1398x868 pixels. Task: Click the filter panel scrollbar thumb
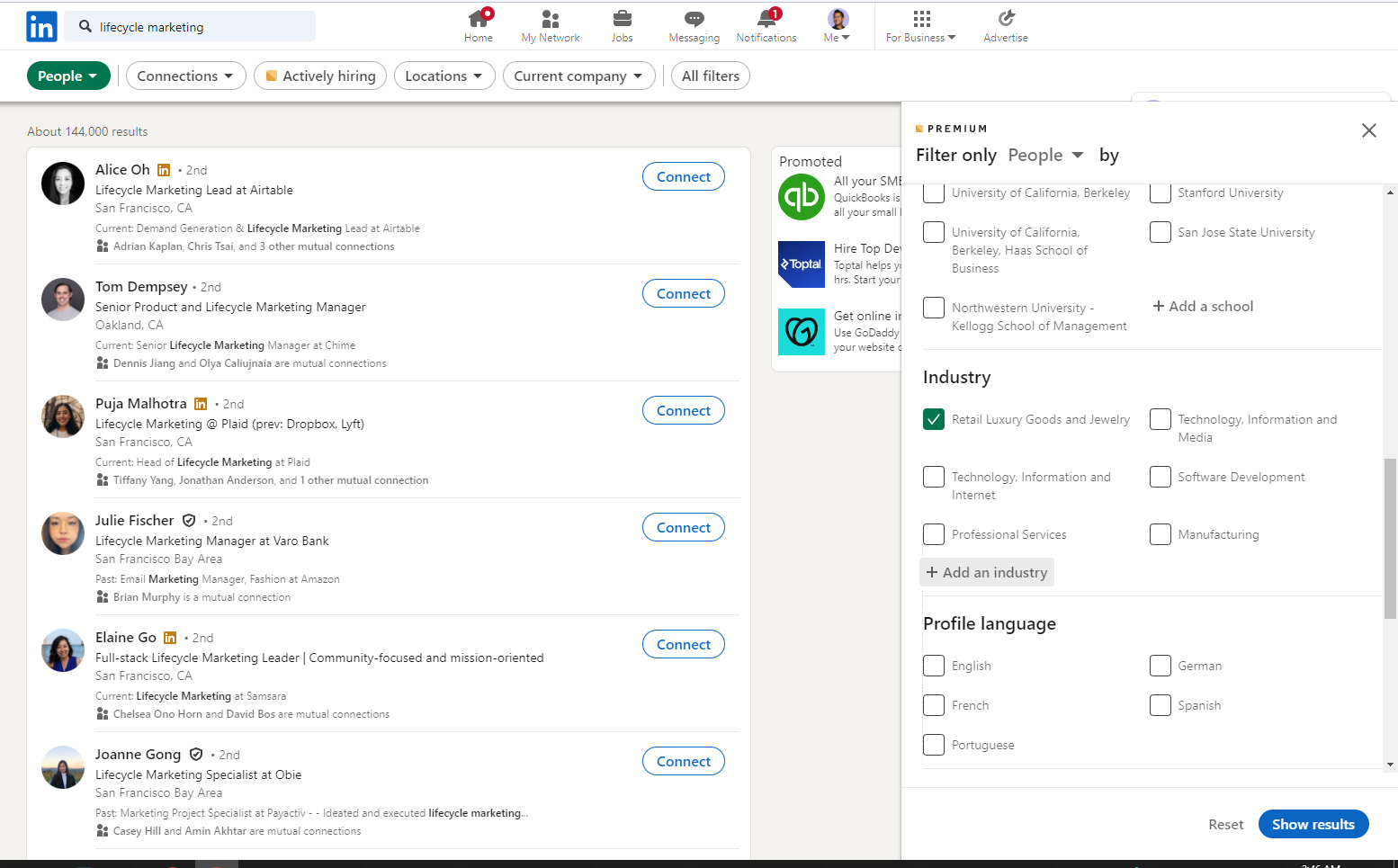(x=1391, y=538)
